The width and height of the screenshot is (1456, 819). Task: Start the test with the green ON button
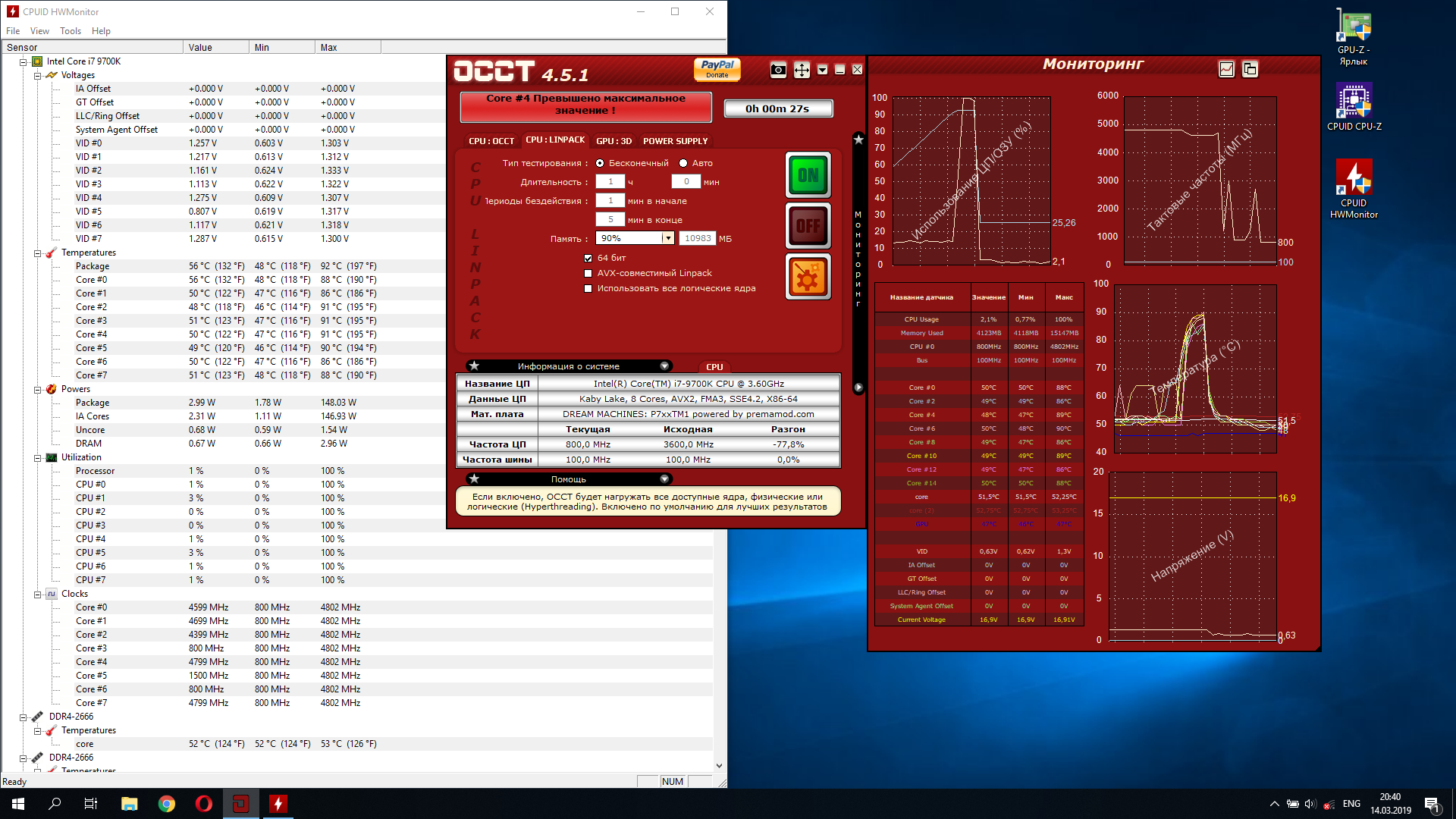[808, 175]
